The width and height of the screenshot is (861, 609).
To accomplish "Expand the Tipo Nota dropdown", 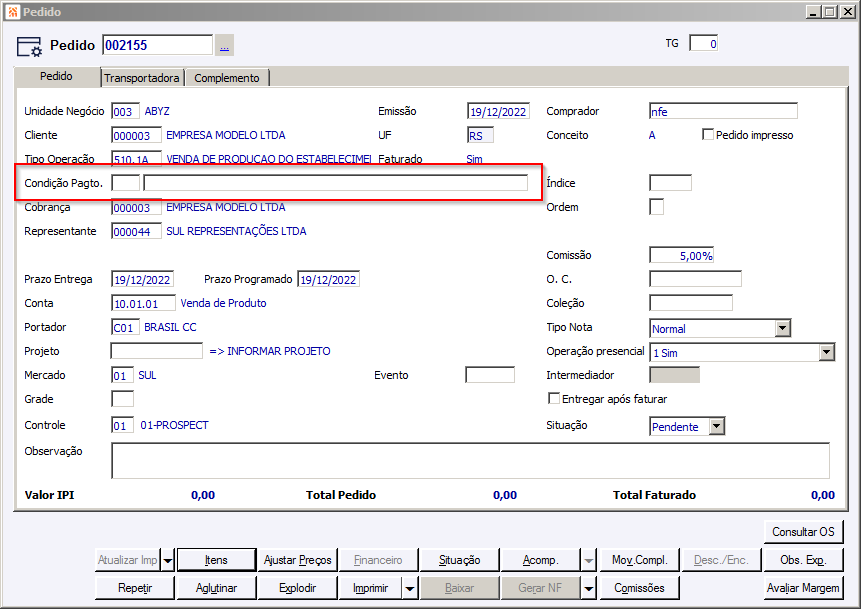I will [x=782, y=328].
